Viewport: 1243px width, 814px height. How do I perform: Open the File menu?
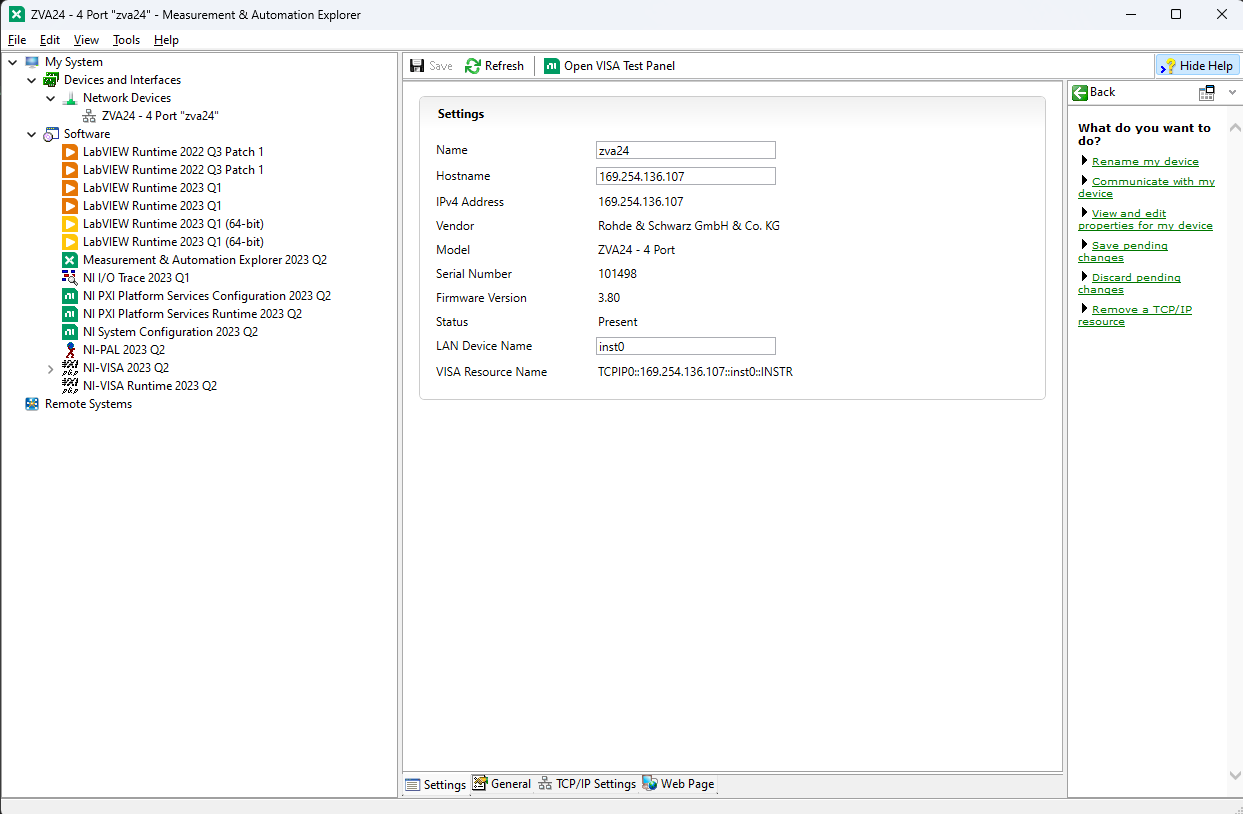pos(17,40)
